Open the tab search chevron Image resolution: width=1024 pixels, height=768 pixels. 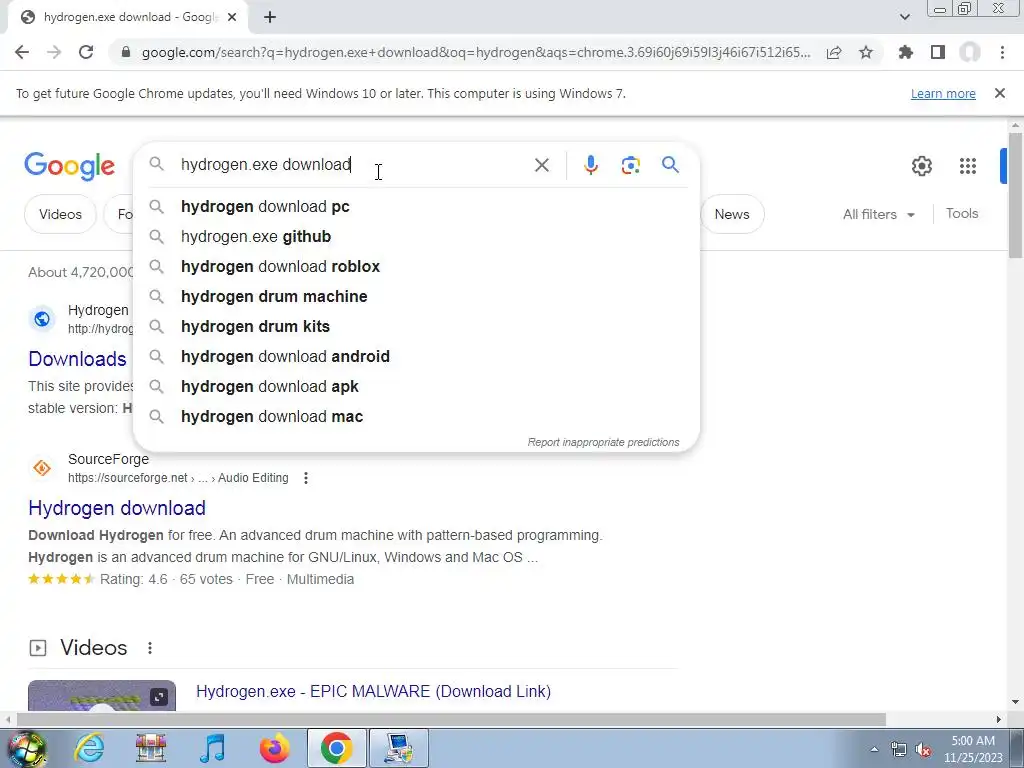(904, 17)
